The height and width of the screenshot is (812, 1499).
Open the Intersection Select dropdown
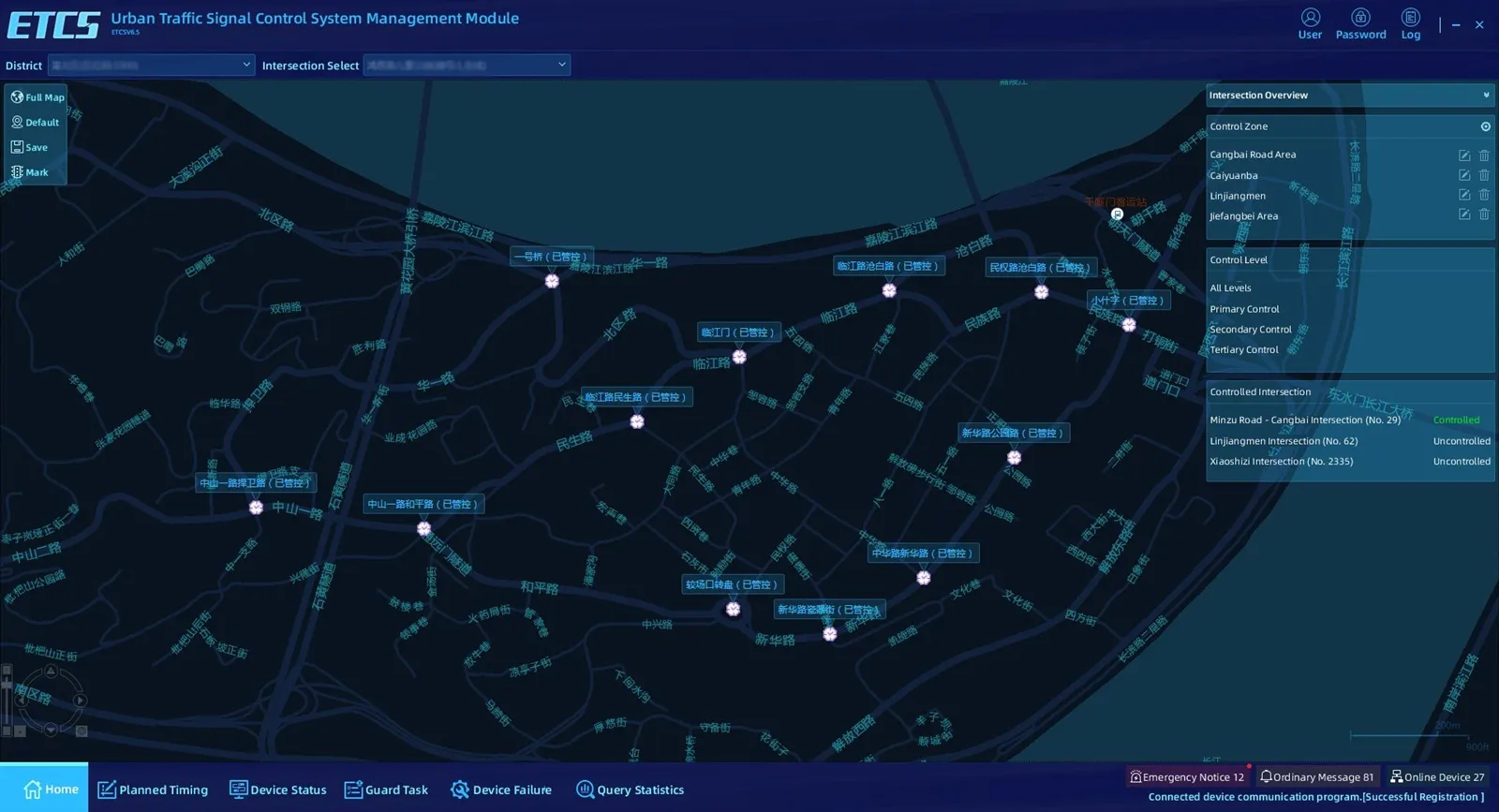tap(467, 65)
